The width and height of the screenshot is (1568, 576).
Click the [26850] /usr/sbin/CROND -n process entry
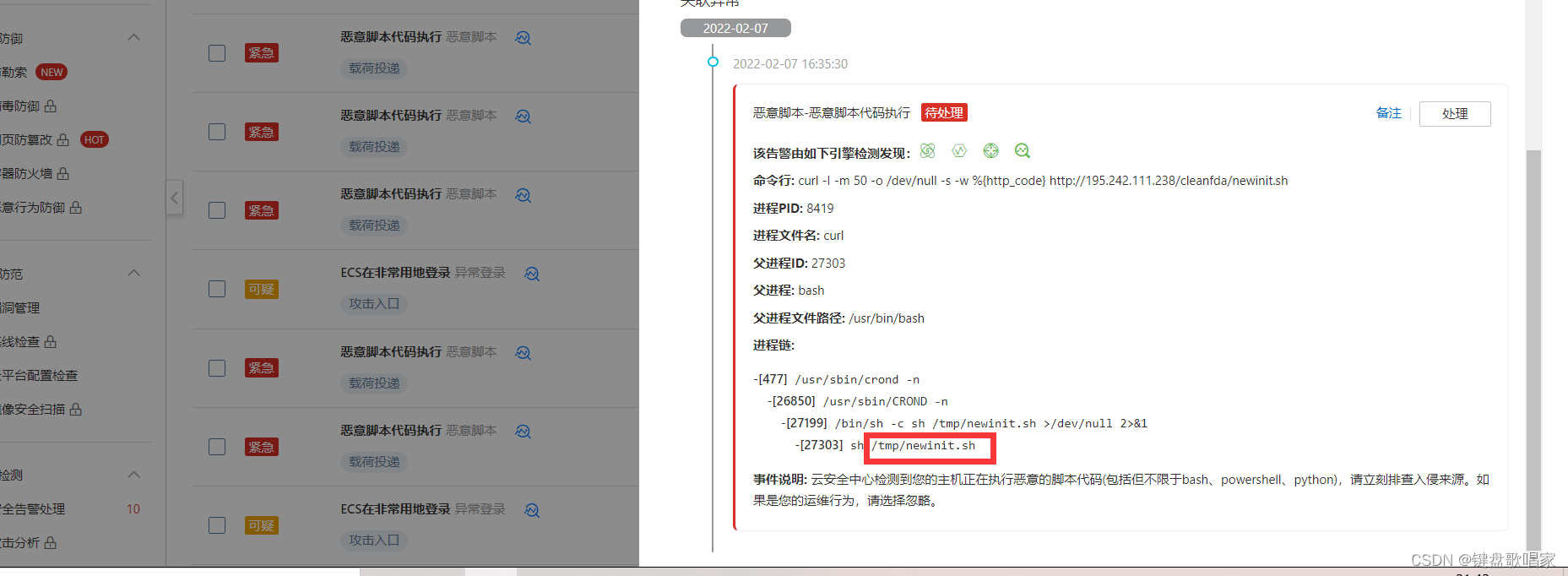point(858,401)
